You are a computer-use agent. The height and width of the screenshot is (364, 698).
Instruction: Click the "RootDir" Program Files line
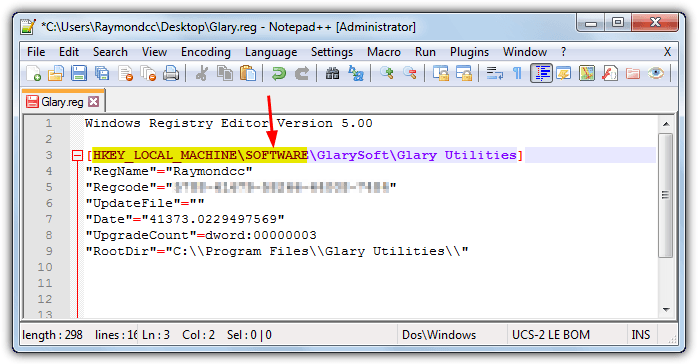click(277, 251)
